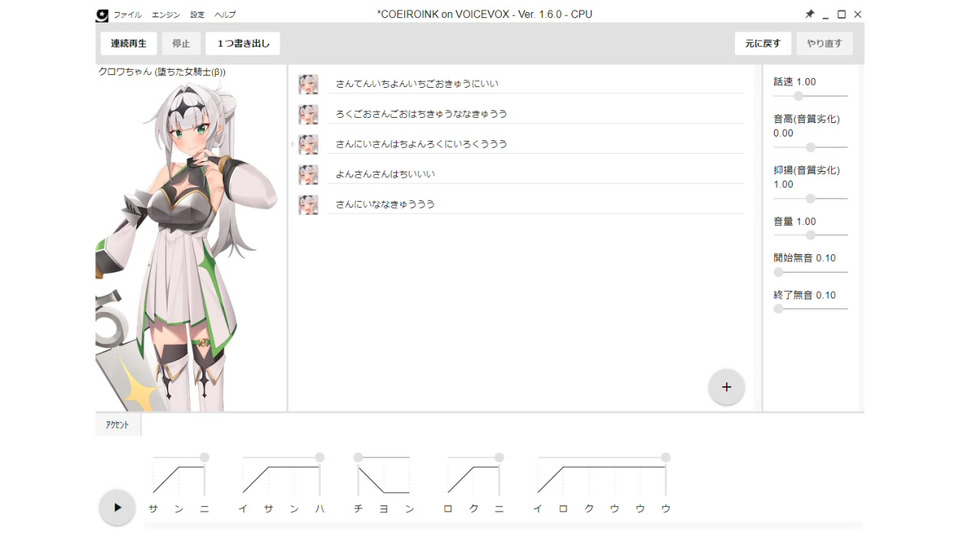Click the ヨ mora in accent panel
Screen dimensions: 960x540
click(x=384, y=509)
